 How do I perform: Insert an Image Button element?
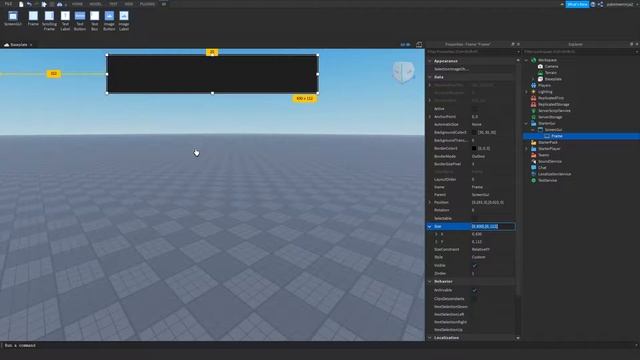[x=109, y=20]
